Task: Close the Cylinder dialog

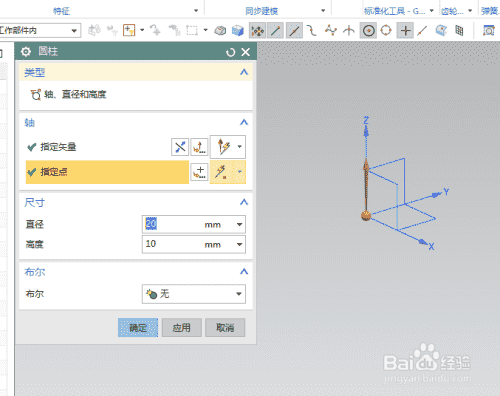Action: coord(246,52)
